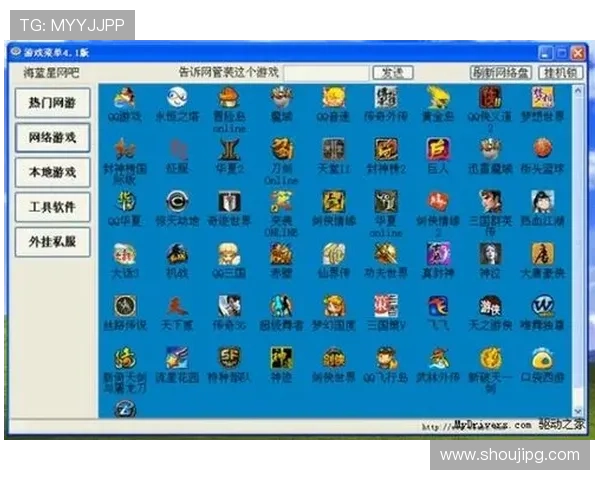Switch to 热门网游 category
Viewport: 600px width, 480px height.
(53, 103)
